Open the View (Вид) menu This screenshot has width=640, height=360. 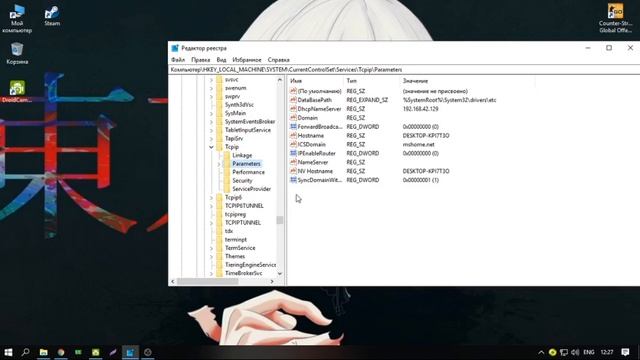click(x=221, y=60)
